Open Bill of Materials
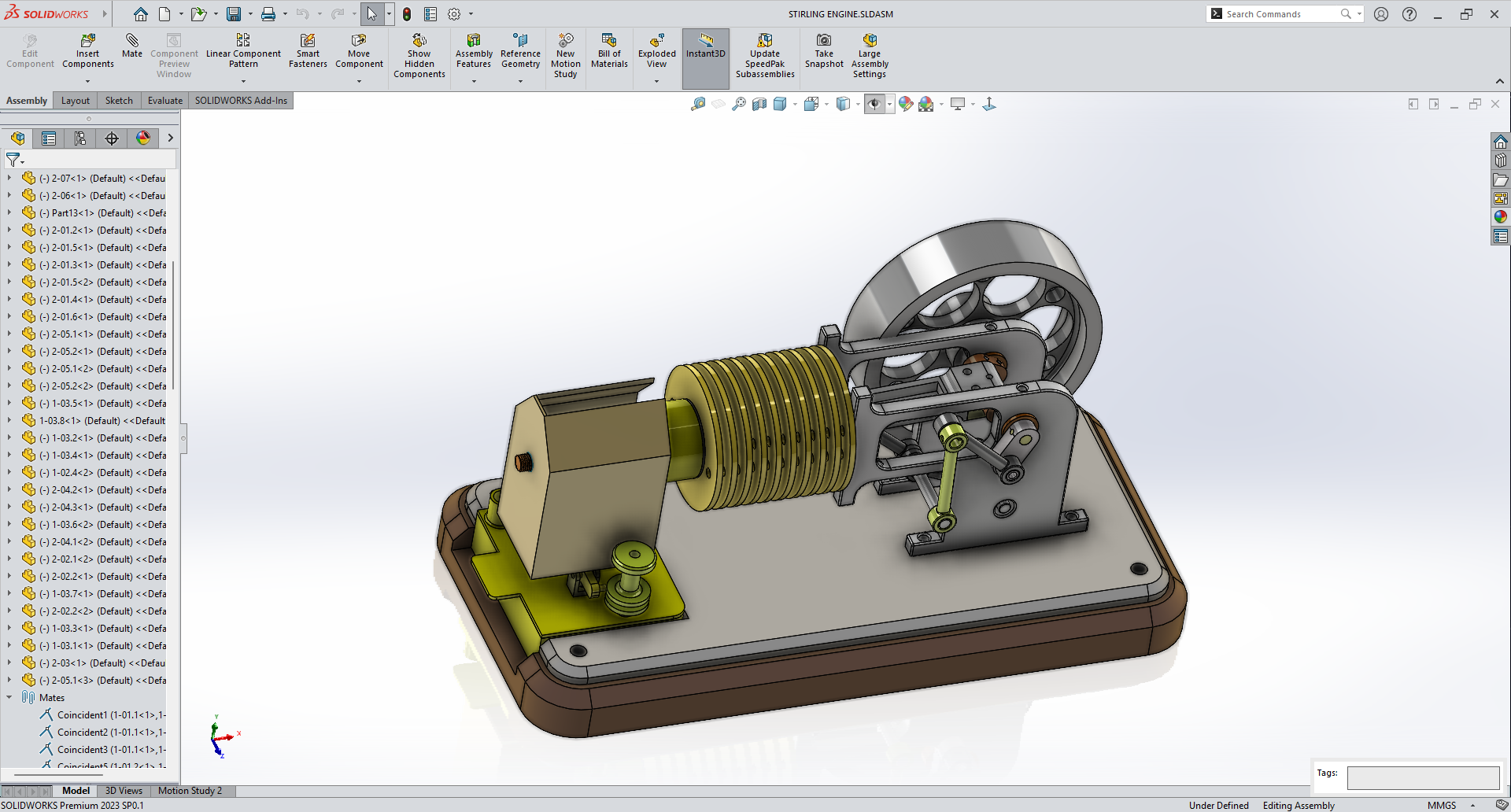 coord(609,51)
